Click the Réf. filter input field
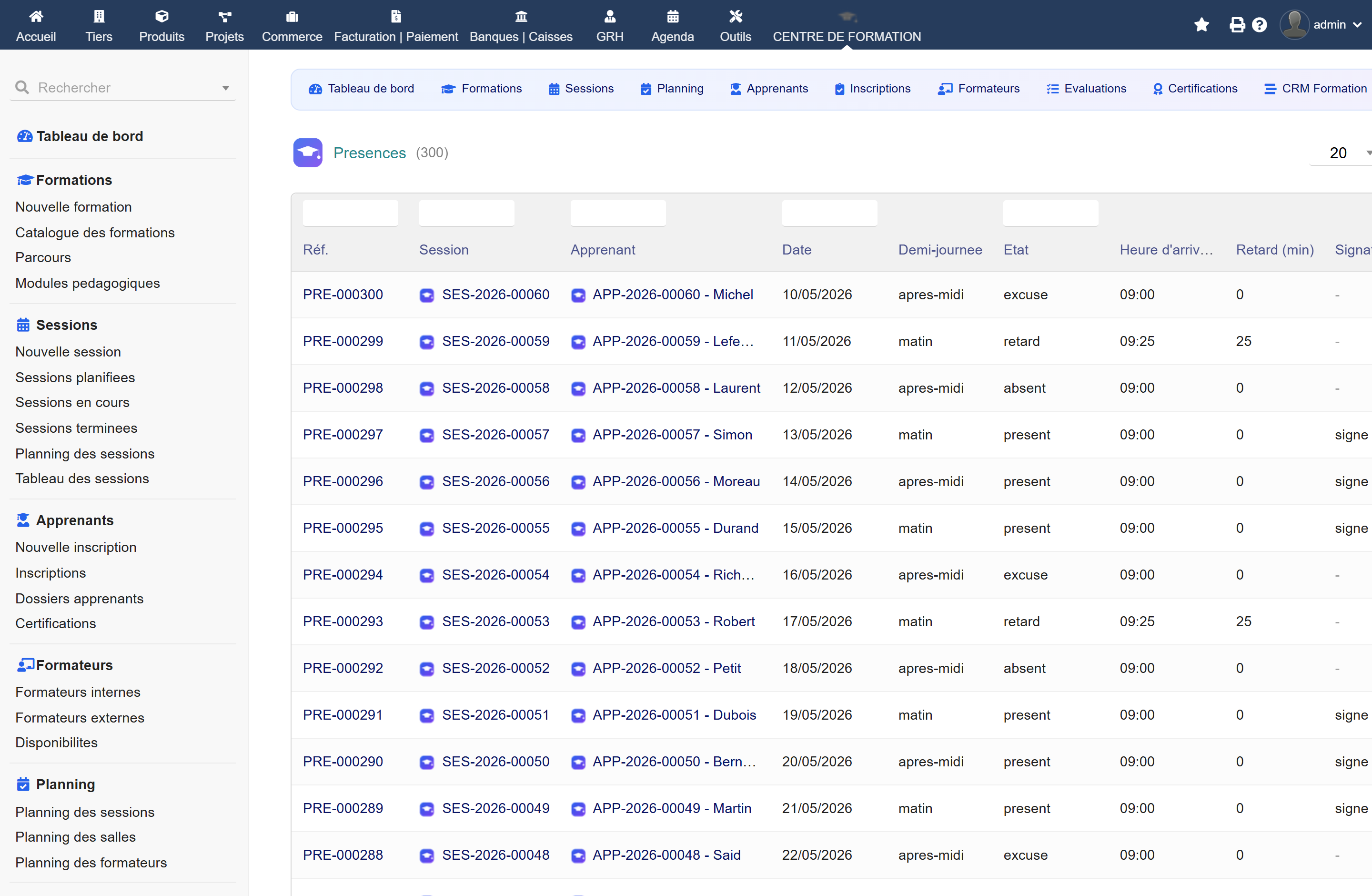This screenshot has width=1372, height=896. (x=351, y=214)
